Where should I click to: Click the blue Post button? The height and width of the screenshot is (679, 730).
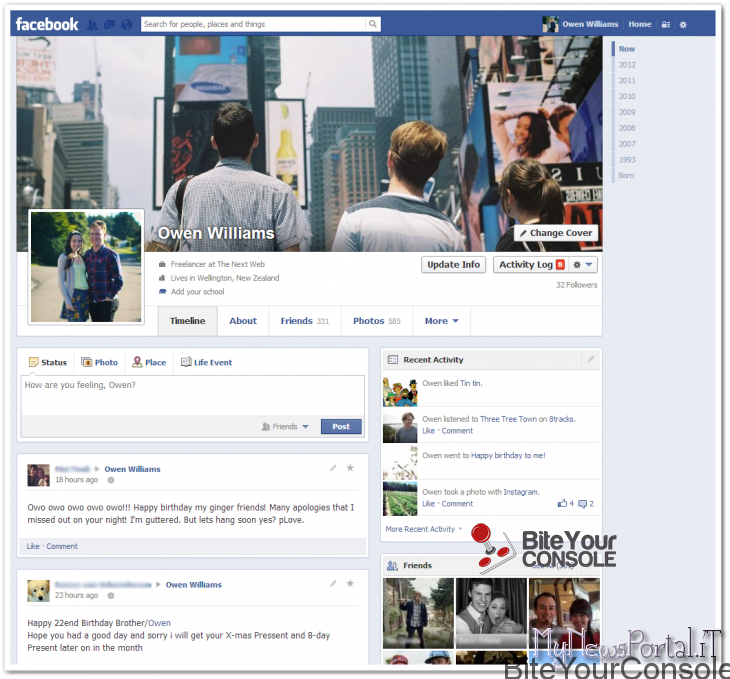[341, 427]
